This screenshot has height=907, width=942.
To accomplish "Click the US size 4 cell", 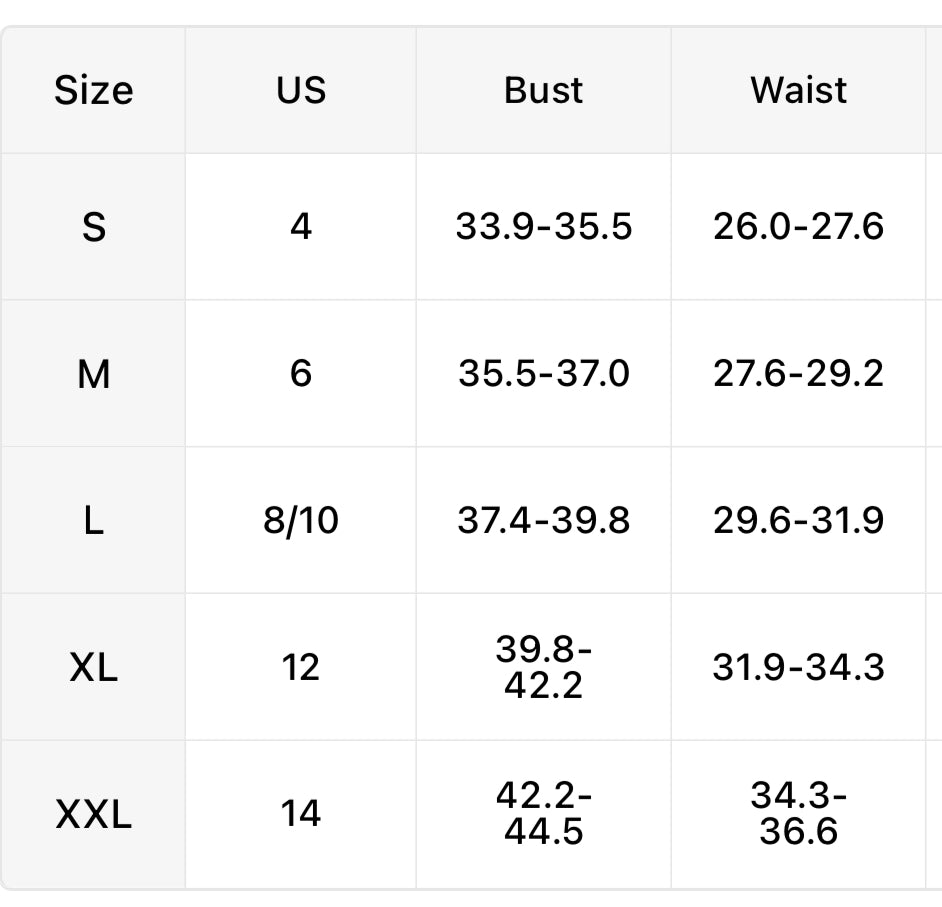I will coord(301,227).
